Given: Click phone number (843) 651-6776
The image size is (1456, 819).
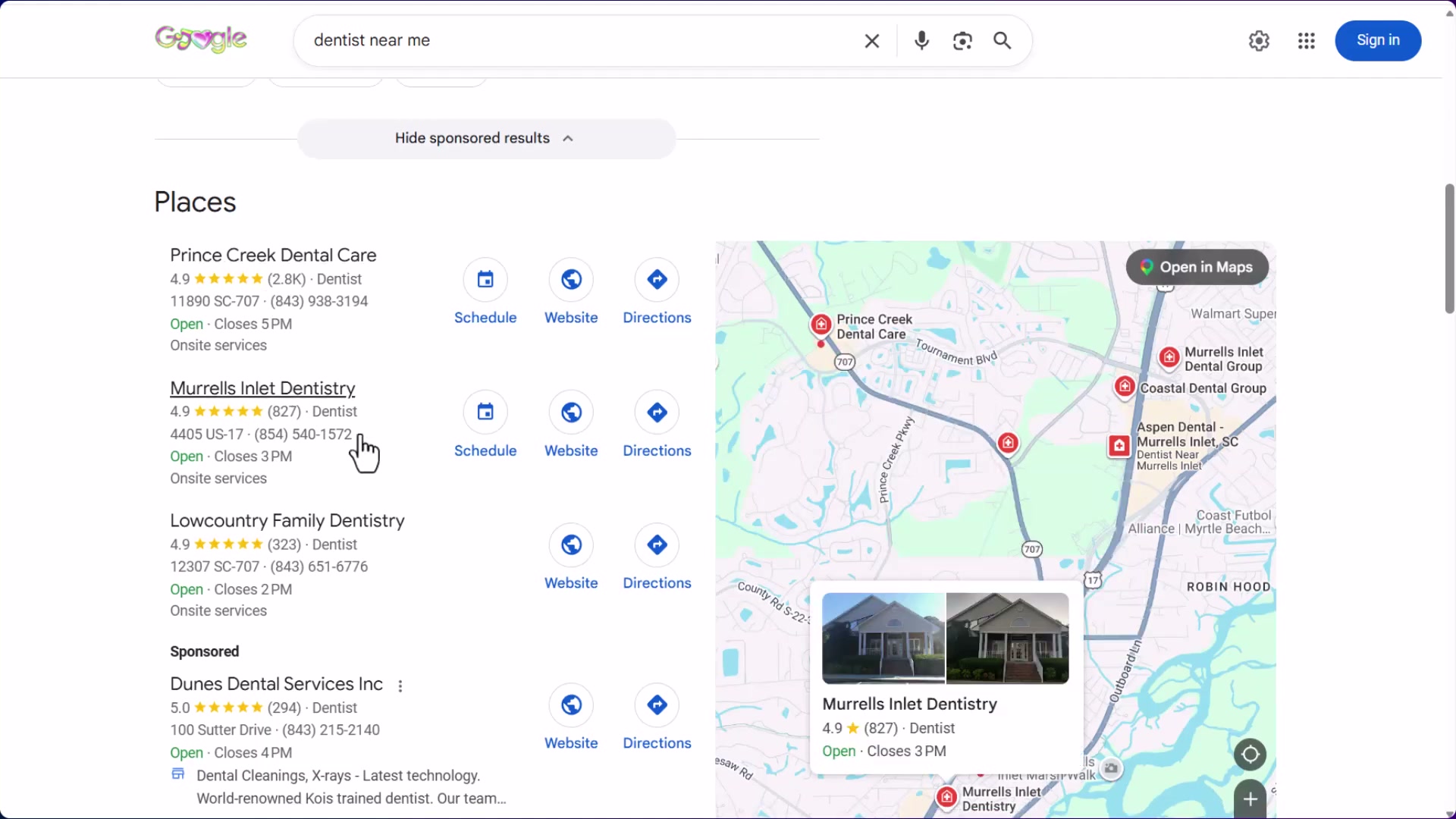Looking at the screenshot, I should point(319,567).
